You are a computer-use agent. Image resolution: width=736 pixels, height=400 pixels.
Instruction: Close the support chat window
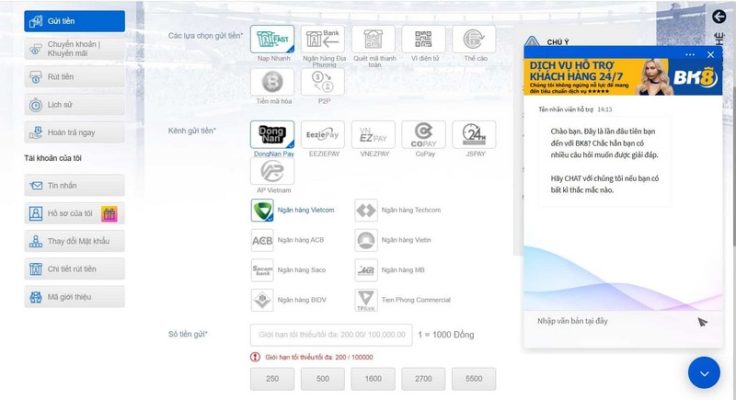tap(711, 54)
